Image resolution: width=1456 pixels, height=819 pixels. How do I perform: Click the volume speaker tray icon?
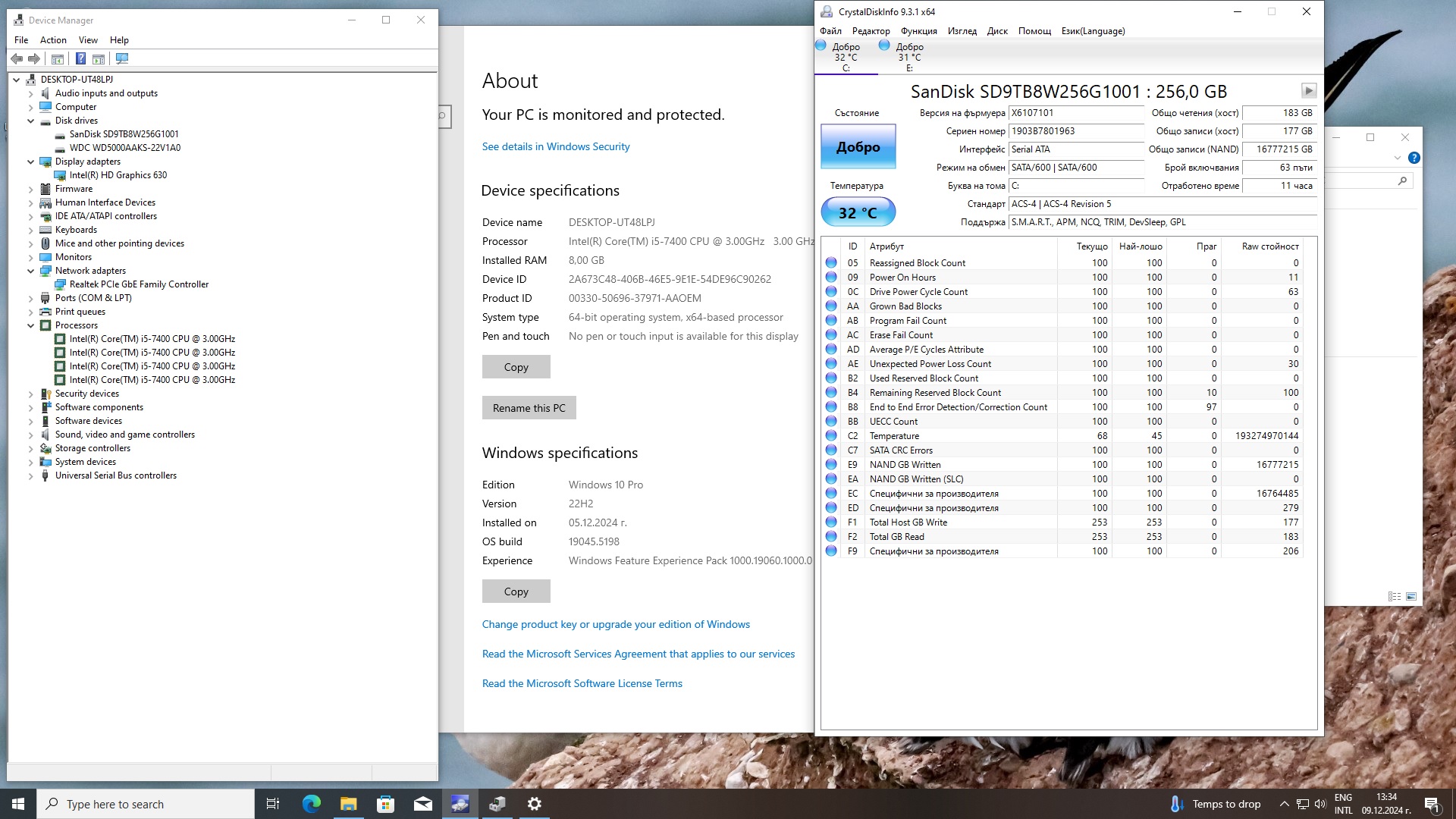click(x=1320, y=804)
